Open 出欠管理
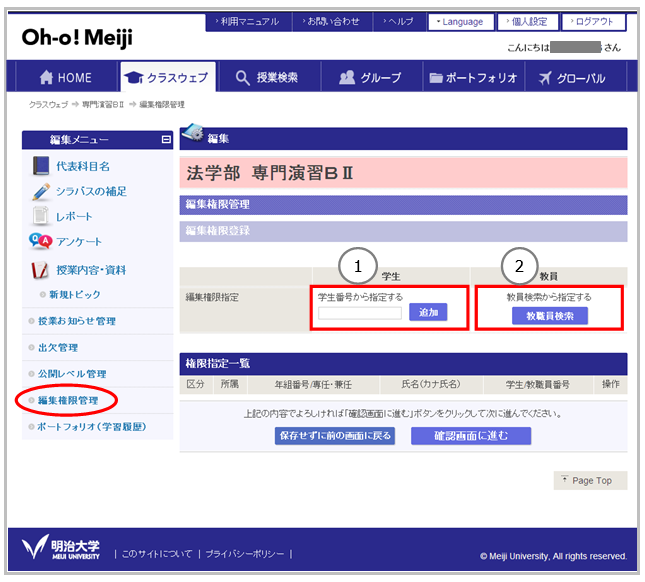 point(58,348)
